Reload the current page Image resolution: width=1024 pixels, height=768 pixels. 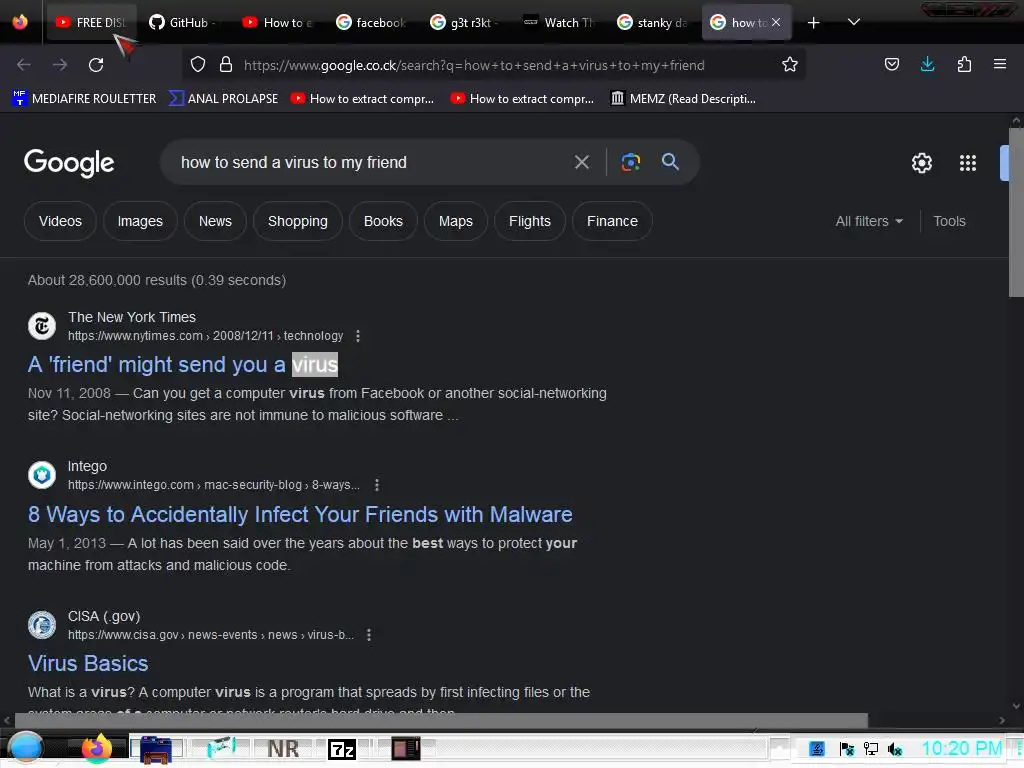tap(96, 65)
